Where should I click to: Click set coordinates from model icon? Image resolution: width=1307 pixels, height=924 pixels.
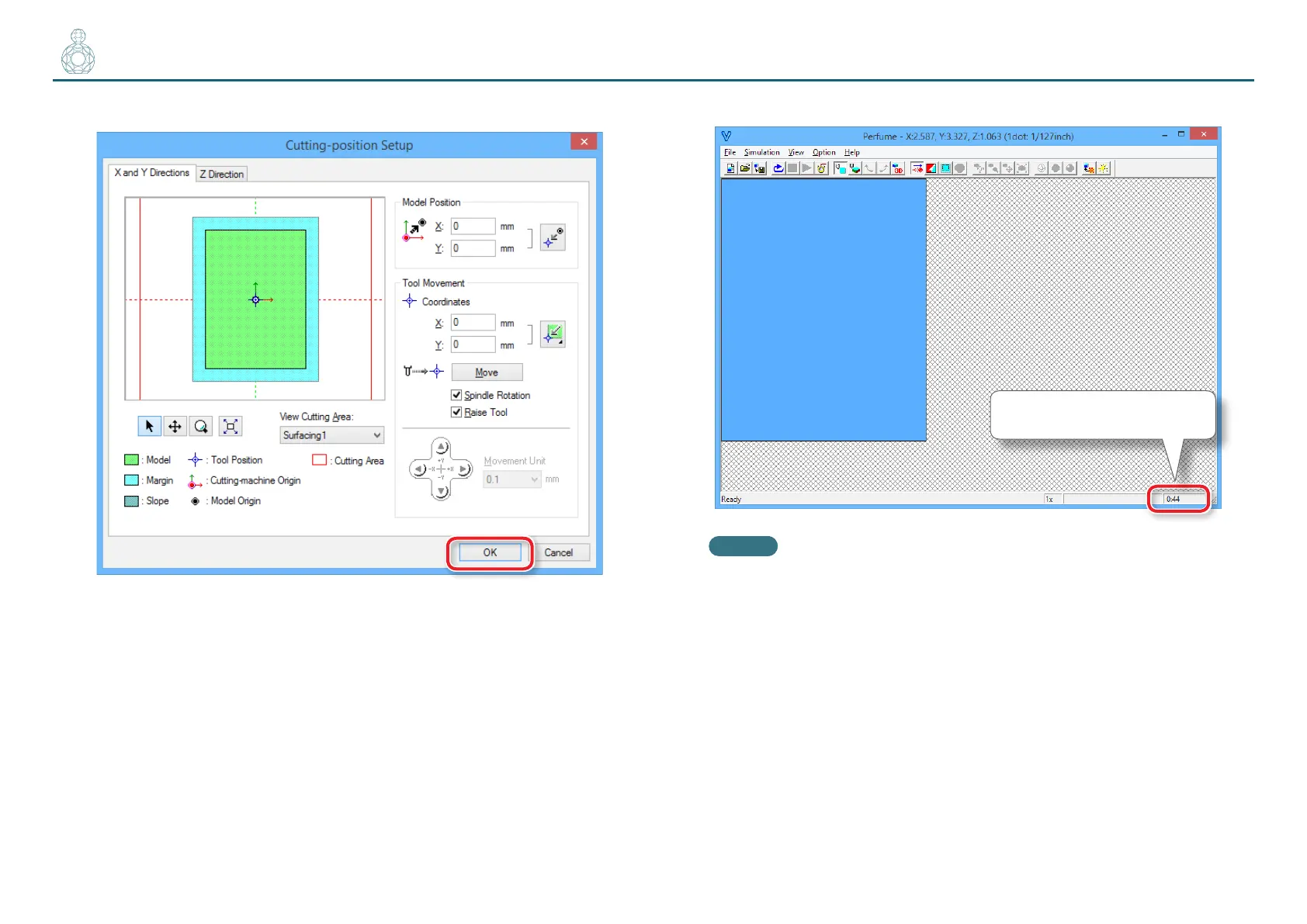(x=553, y=334)
